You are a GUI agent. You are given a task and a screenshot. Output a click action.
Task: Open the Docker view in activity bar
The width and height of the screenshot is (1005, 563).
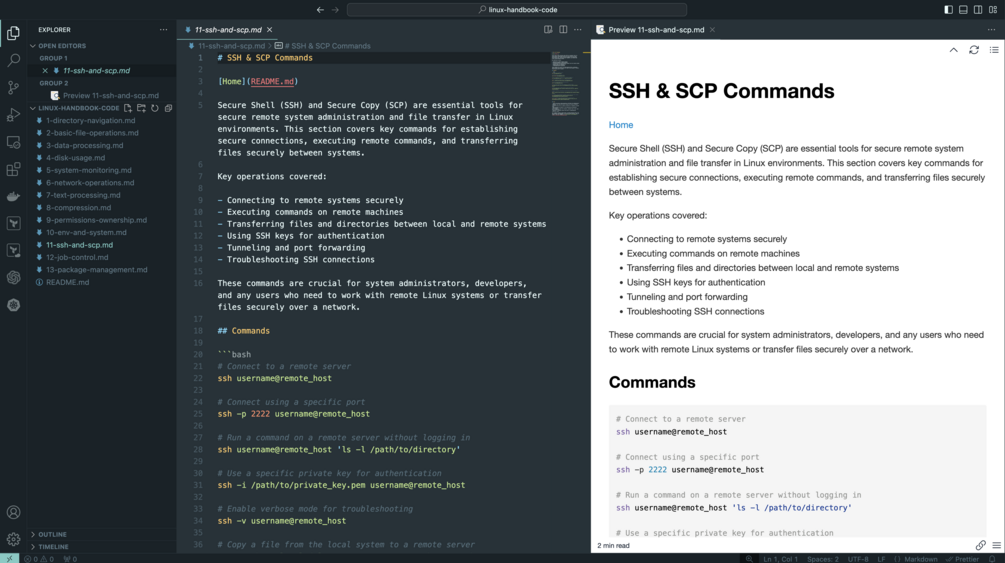(13, 196)
